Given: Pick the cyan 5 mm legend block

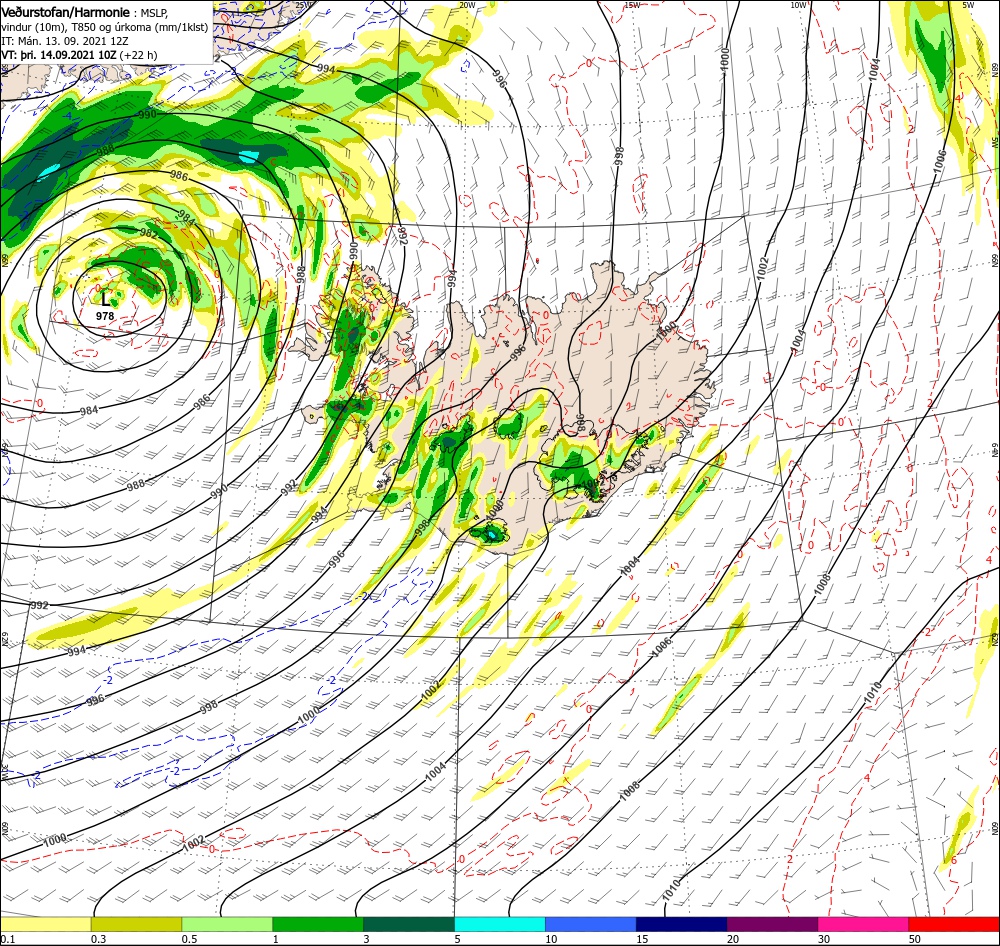Looking at the screenshot, I should [500, 924].
